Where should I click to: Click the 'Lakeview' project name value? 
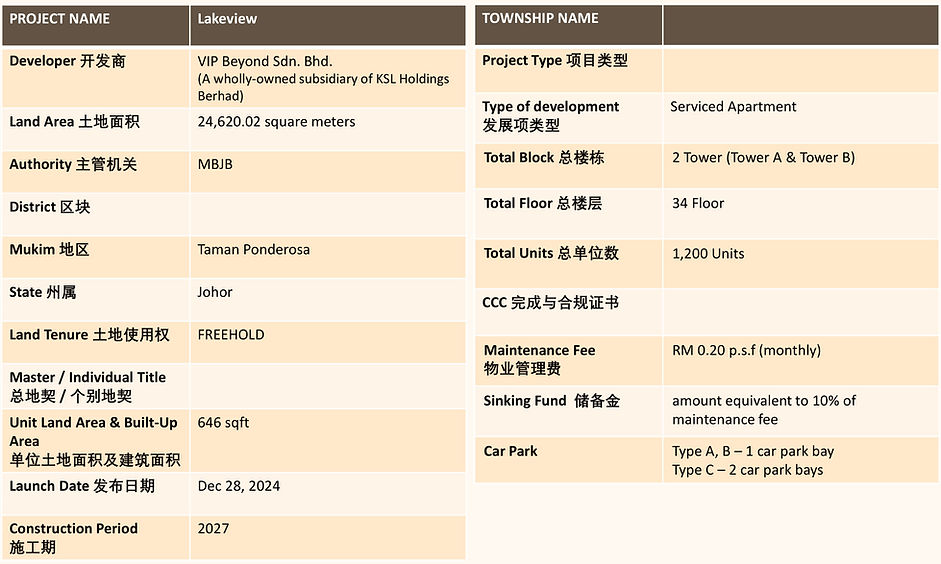[227, 19]
